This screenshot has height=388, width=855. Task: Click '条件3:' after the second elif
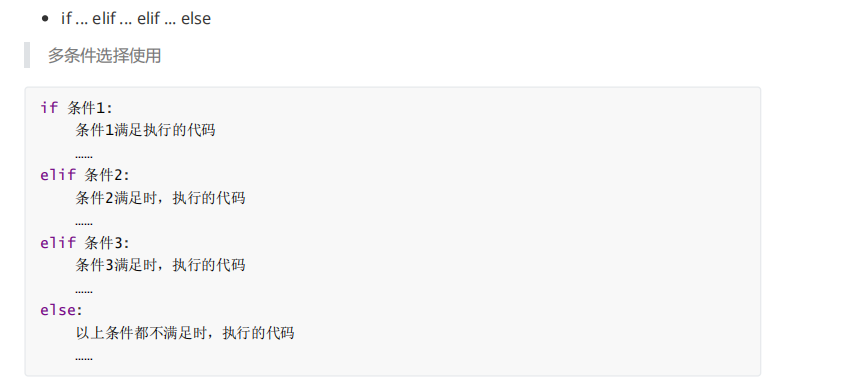[x=107, y=242]
